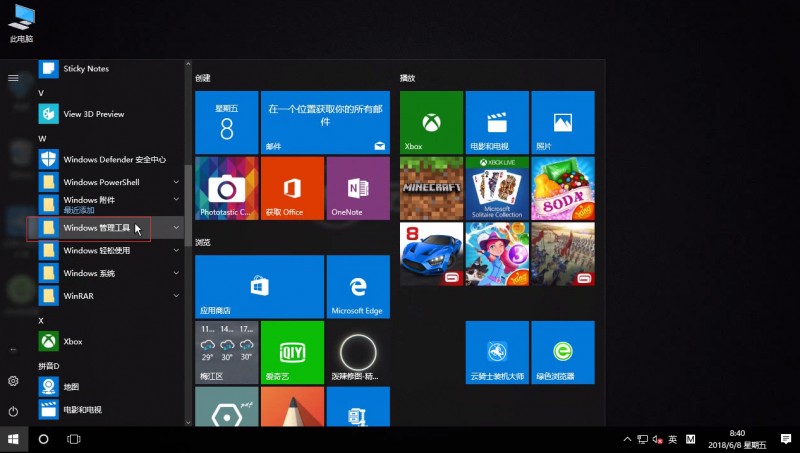The height and width of the screenshot is (453, 800).
Task: Launch the 爱奇艺 iQIYI tile
Action: pos(292,353)
